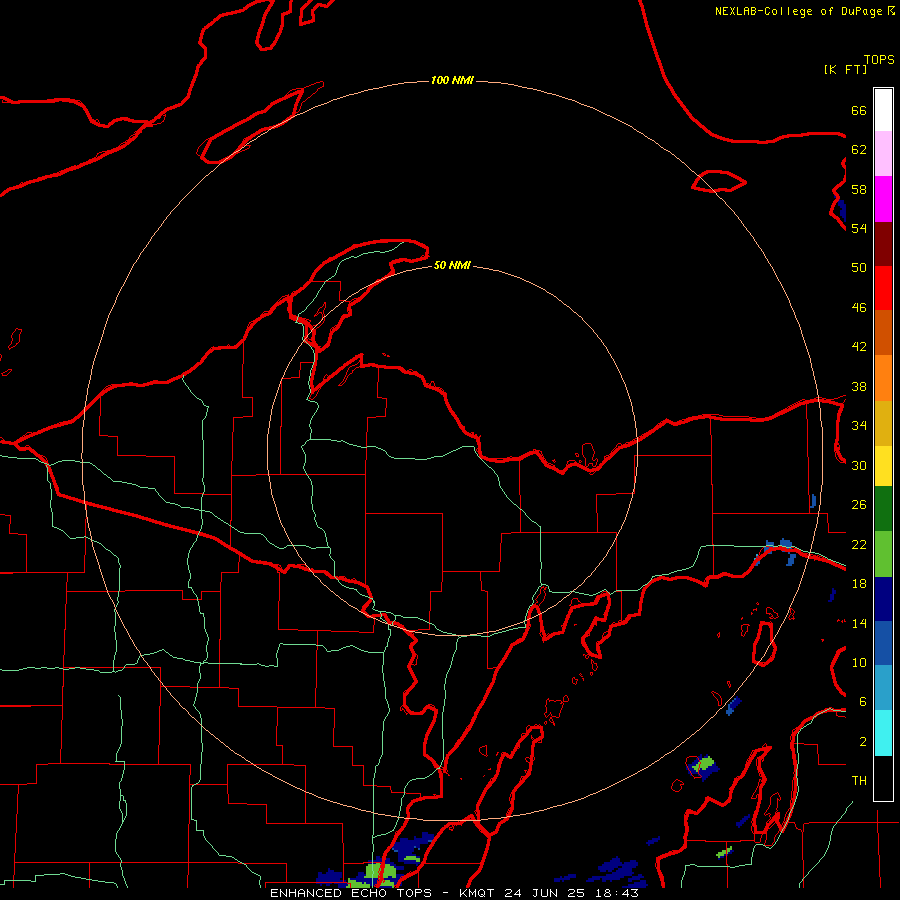
Task: Select the dark green legend swatch
Action: pos(883,509)
